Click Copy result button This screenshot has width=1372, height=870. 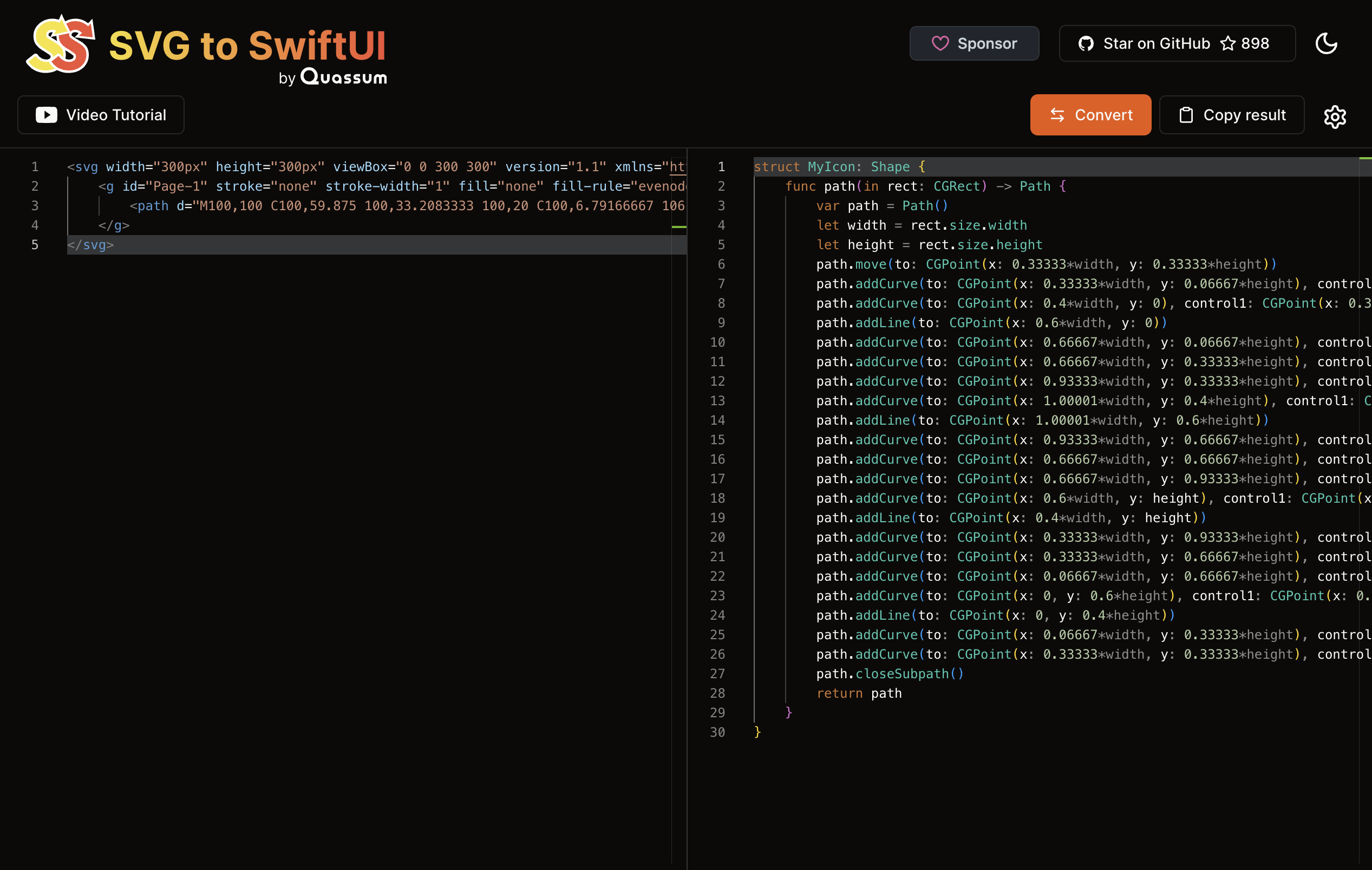[1231, 115]
